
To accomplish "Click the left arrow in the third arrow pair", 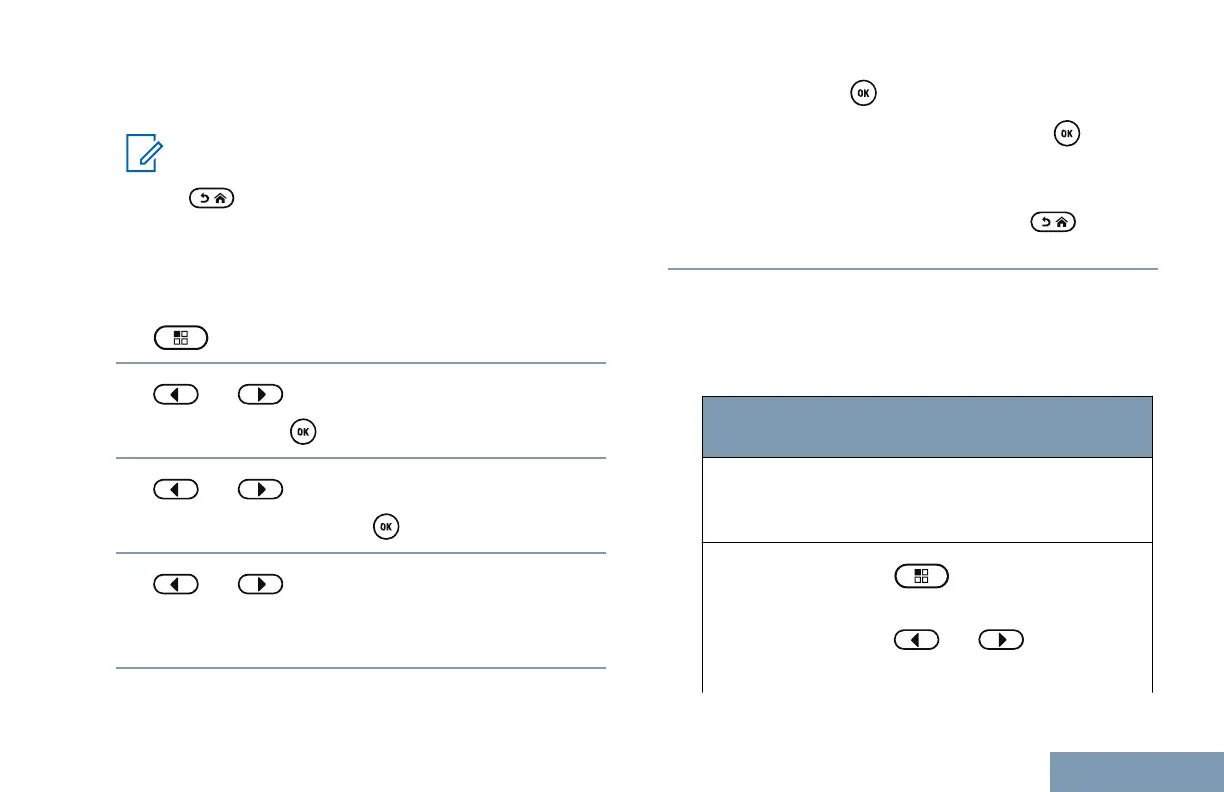I will coord(175,584).
